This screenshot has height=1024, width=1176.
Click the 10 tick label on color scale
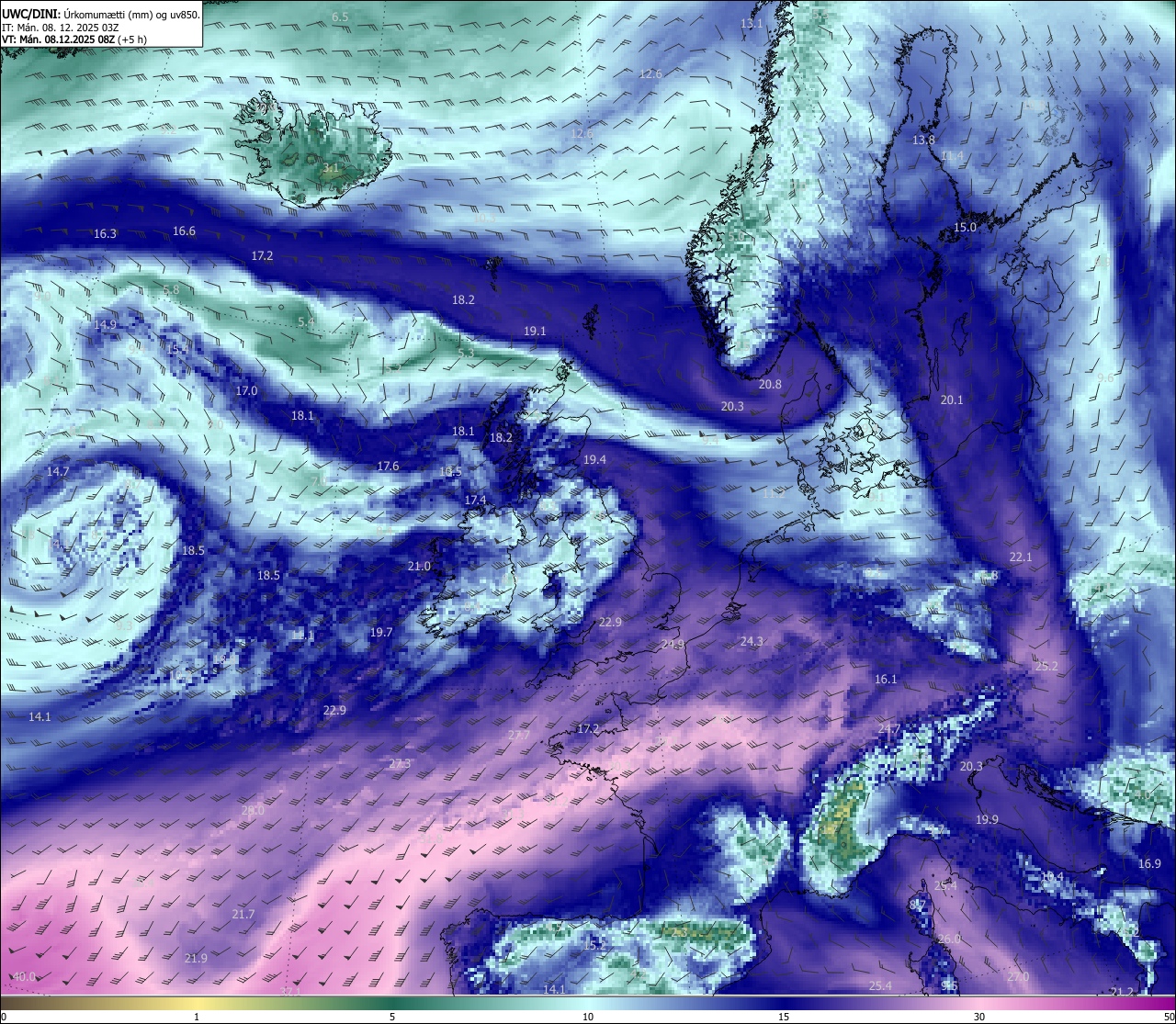coord(588,1017)
